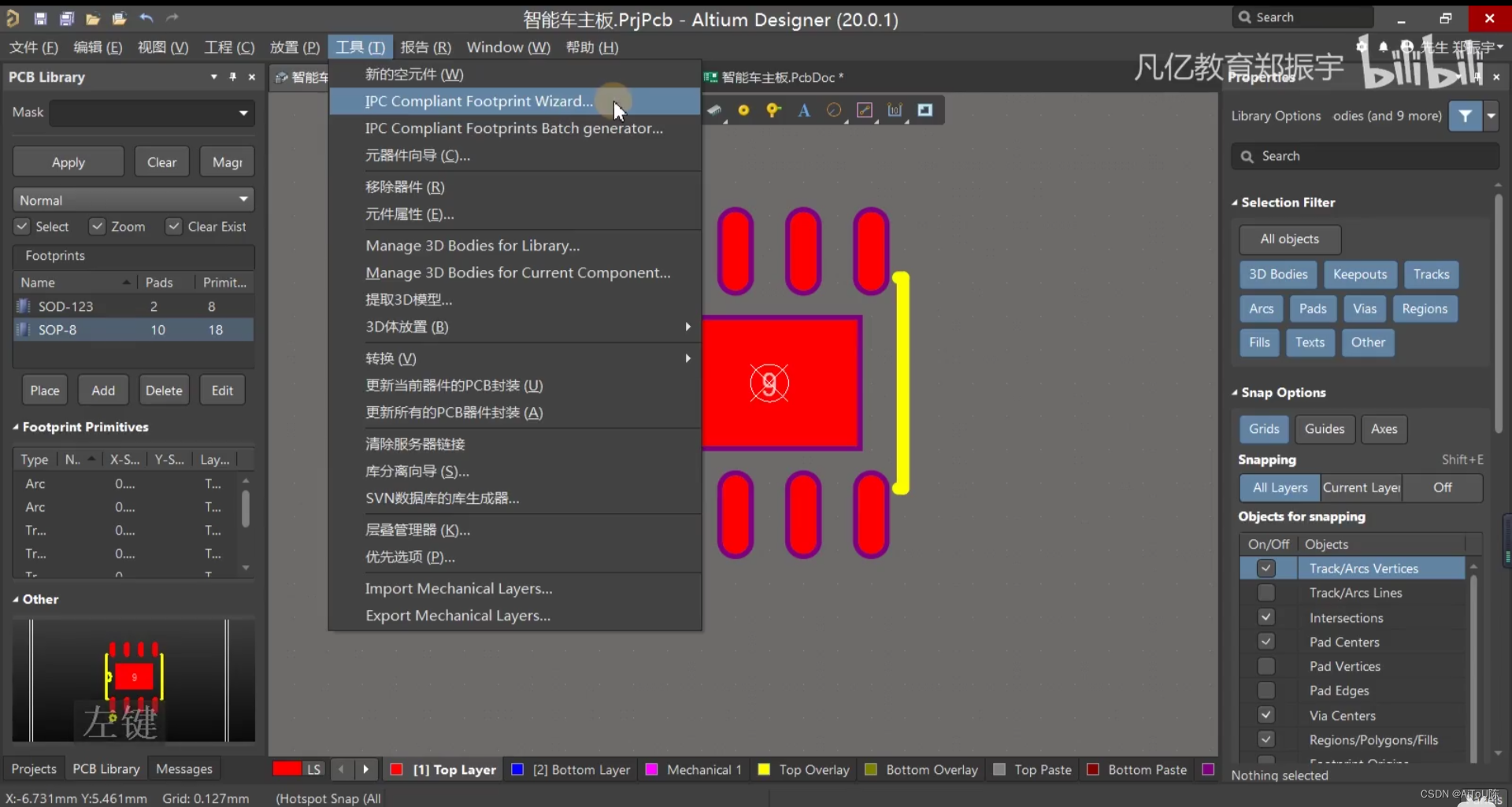1512x807 pixels.
Task: Check Track/Arcs Lines snapping
Action: click(1266, 592)
